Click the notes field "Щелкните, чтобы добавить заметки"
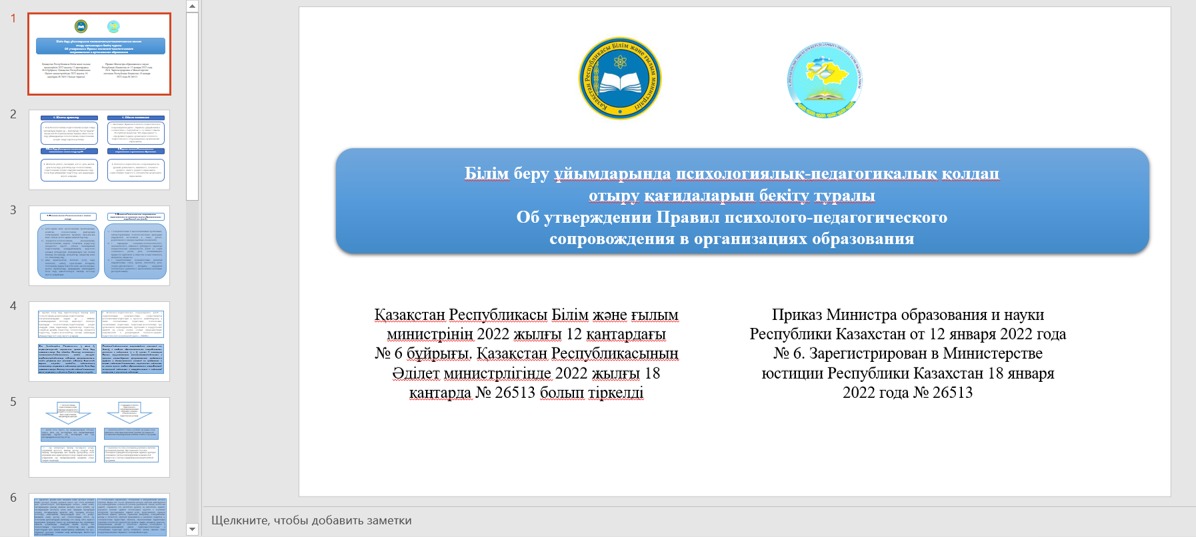This screenshot has width=1196, height=537. click(x=311, y=520)
